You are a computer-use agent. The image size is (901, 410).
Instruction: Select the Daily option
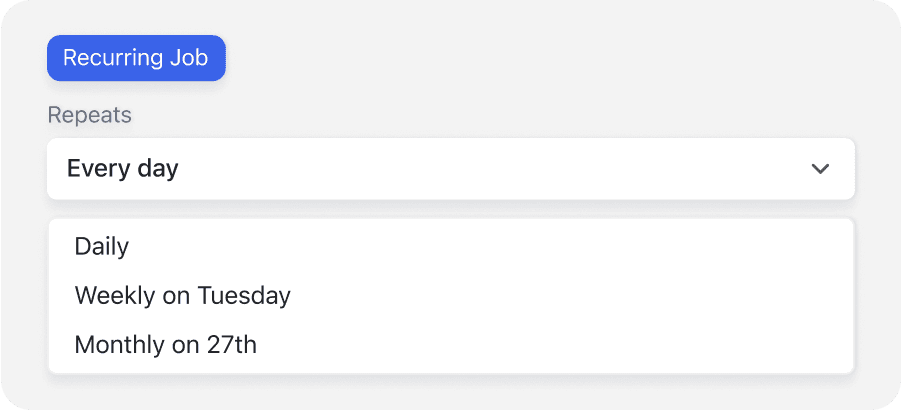click(102, 246)
